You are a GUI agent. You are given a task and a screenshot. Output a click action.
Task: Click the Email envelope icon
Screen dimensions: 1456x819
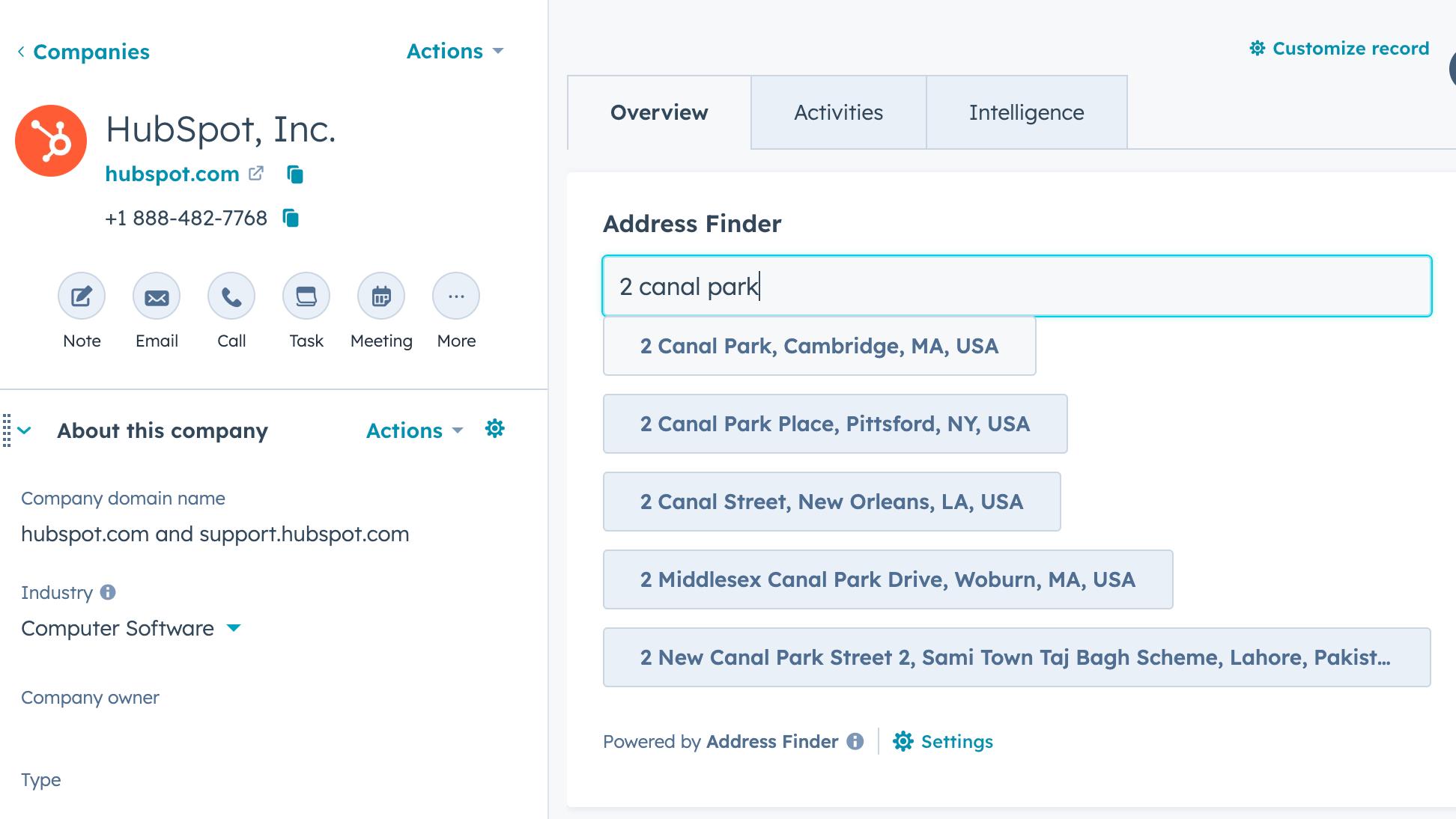coord(157,296)
